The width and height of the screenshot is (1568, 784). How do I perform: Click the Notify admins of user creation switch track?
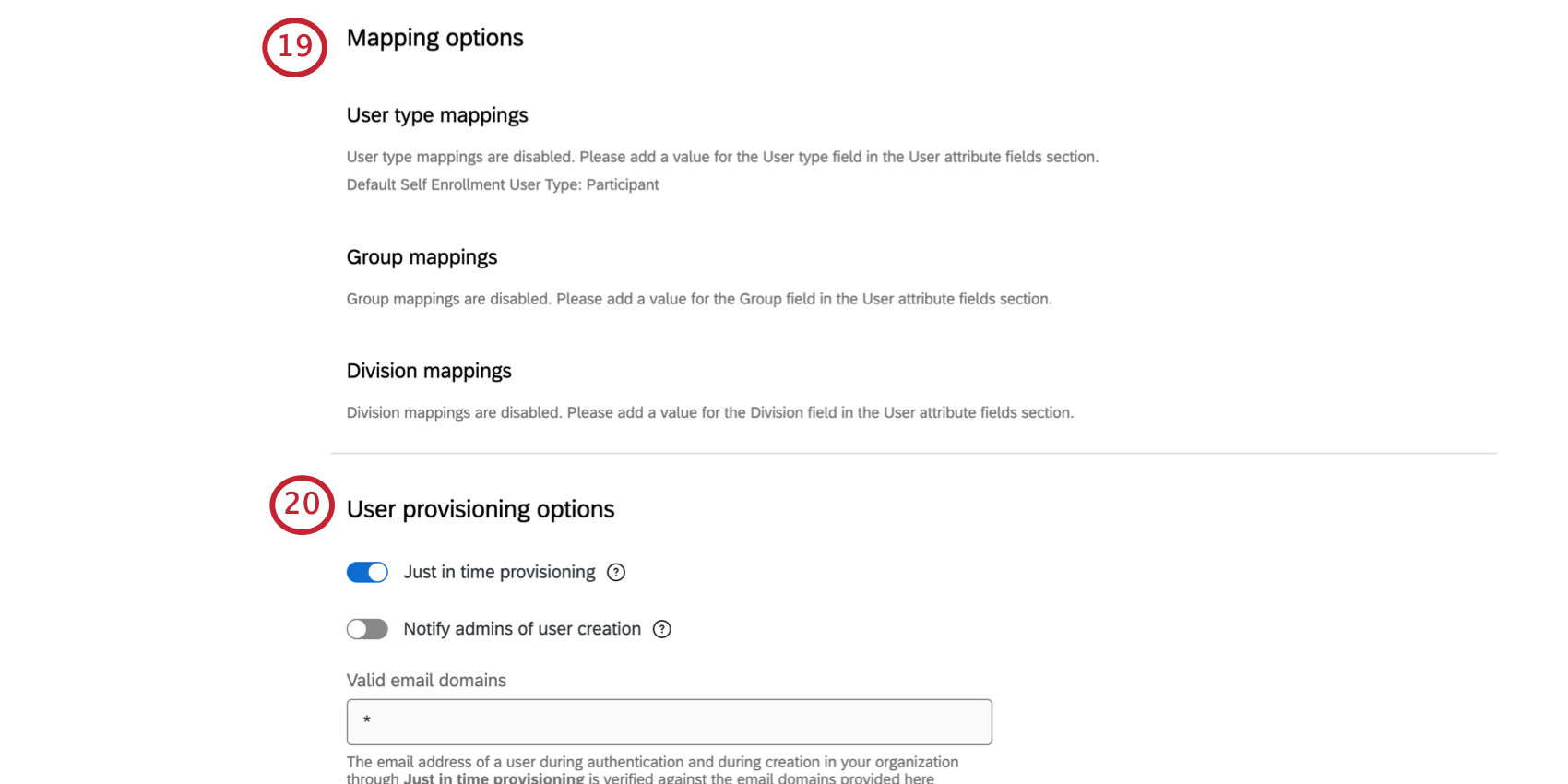pyautogui.click(x=367, y=629)
